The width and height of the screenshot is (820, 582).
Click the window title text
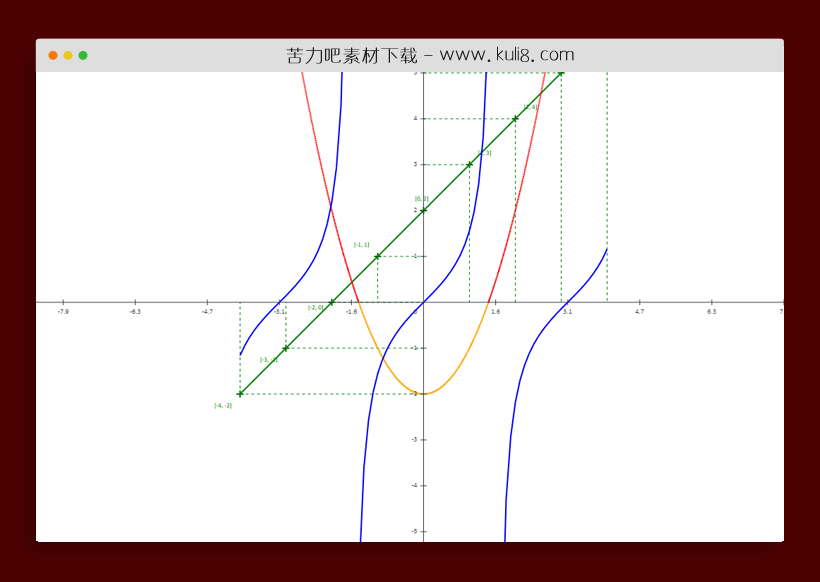click(430, 55)
